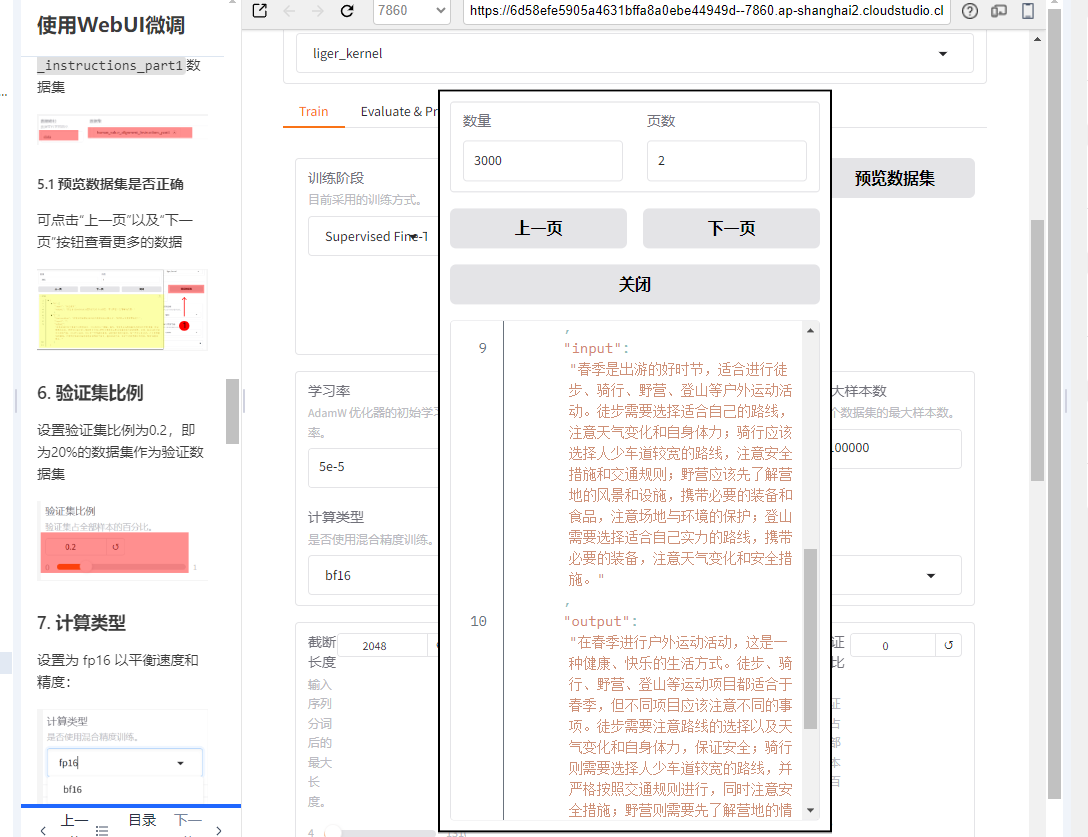Click the learning rate field 5e-5
Screen dimensions: 1088x837
pyautogui.click(x=373, y=467)
